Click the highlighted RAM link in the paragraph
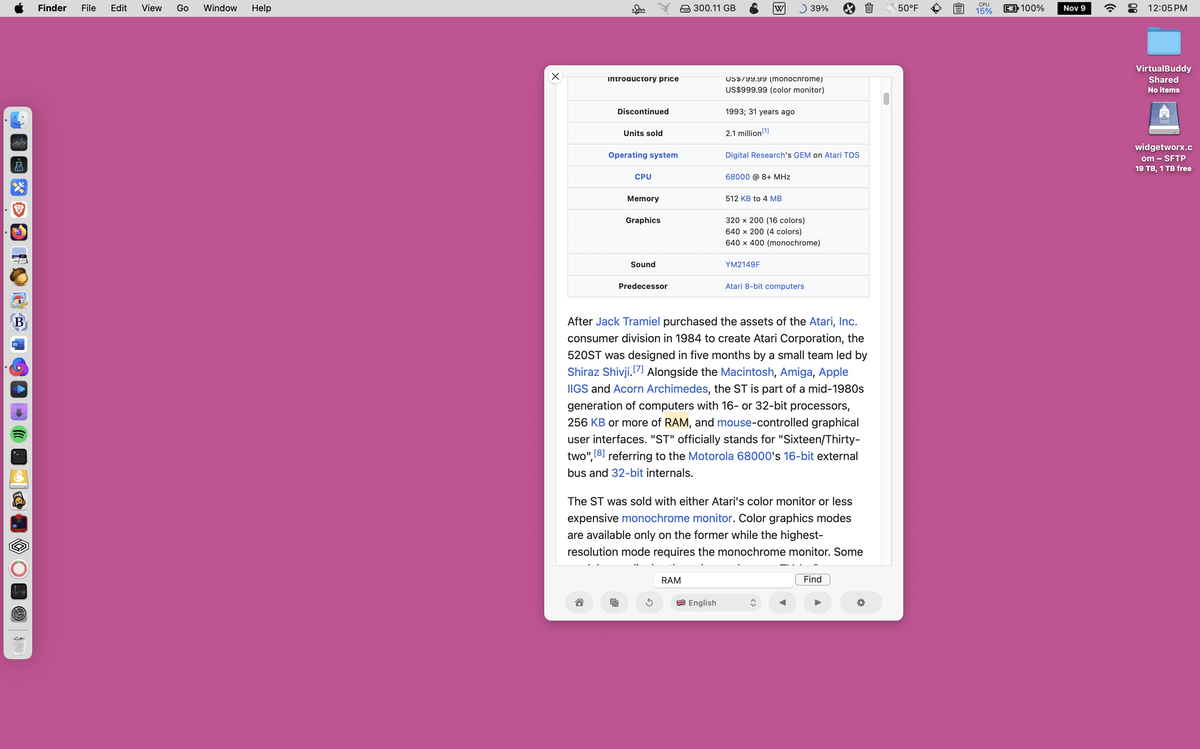Screen dimensions: 1200x749 676,422
